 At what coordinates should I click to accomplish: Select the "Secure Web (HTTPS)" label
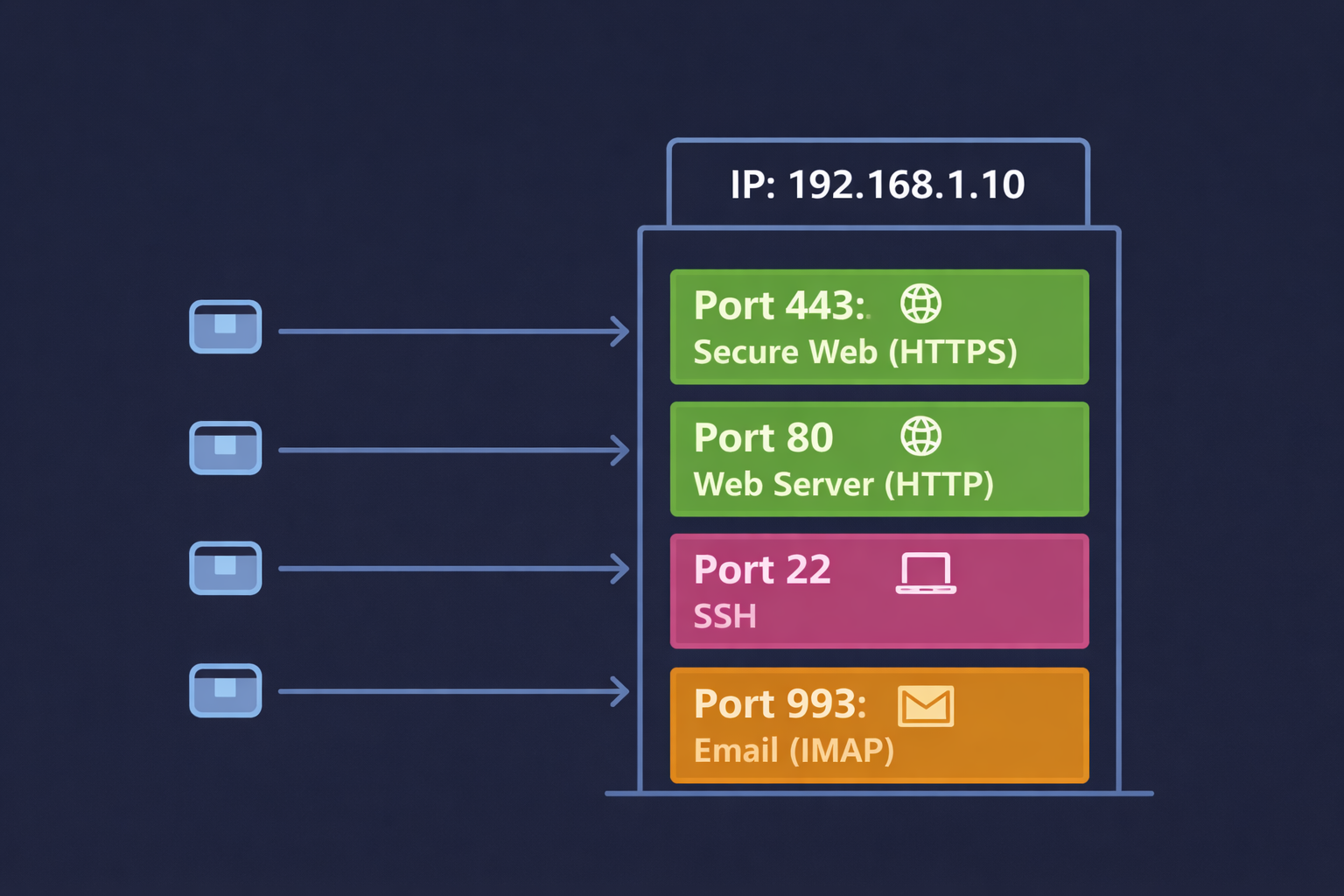tap(855, 352)
